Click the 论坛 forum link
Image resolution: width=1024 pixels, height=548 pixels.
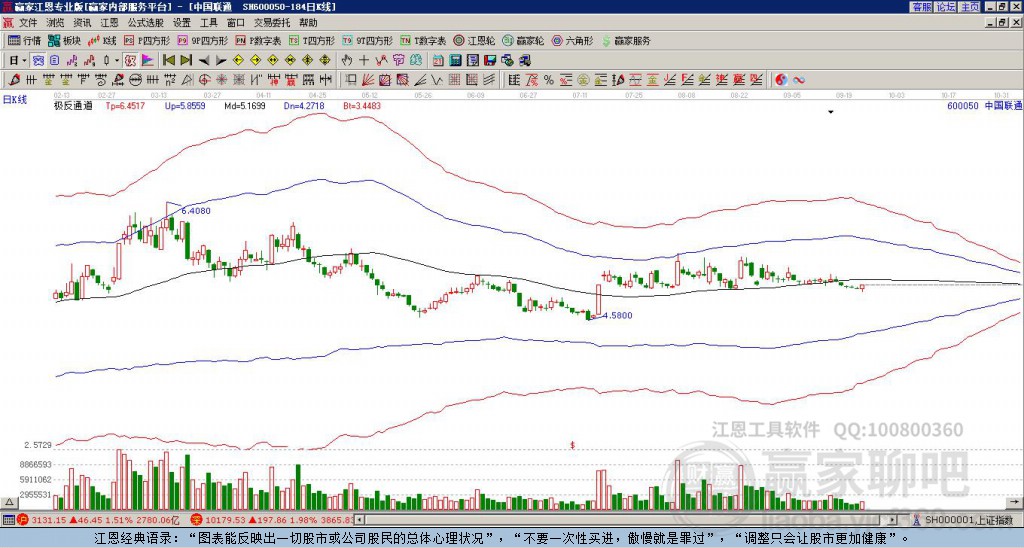tap(945, 7)
